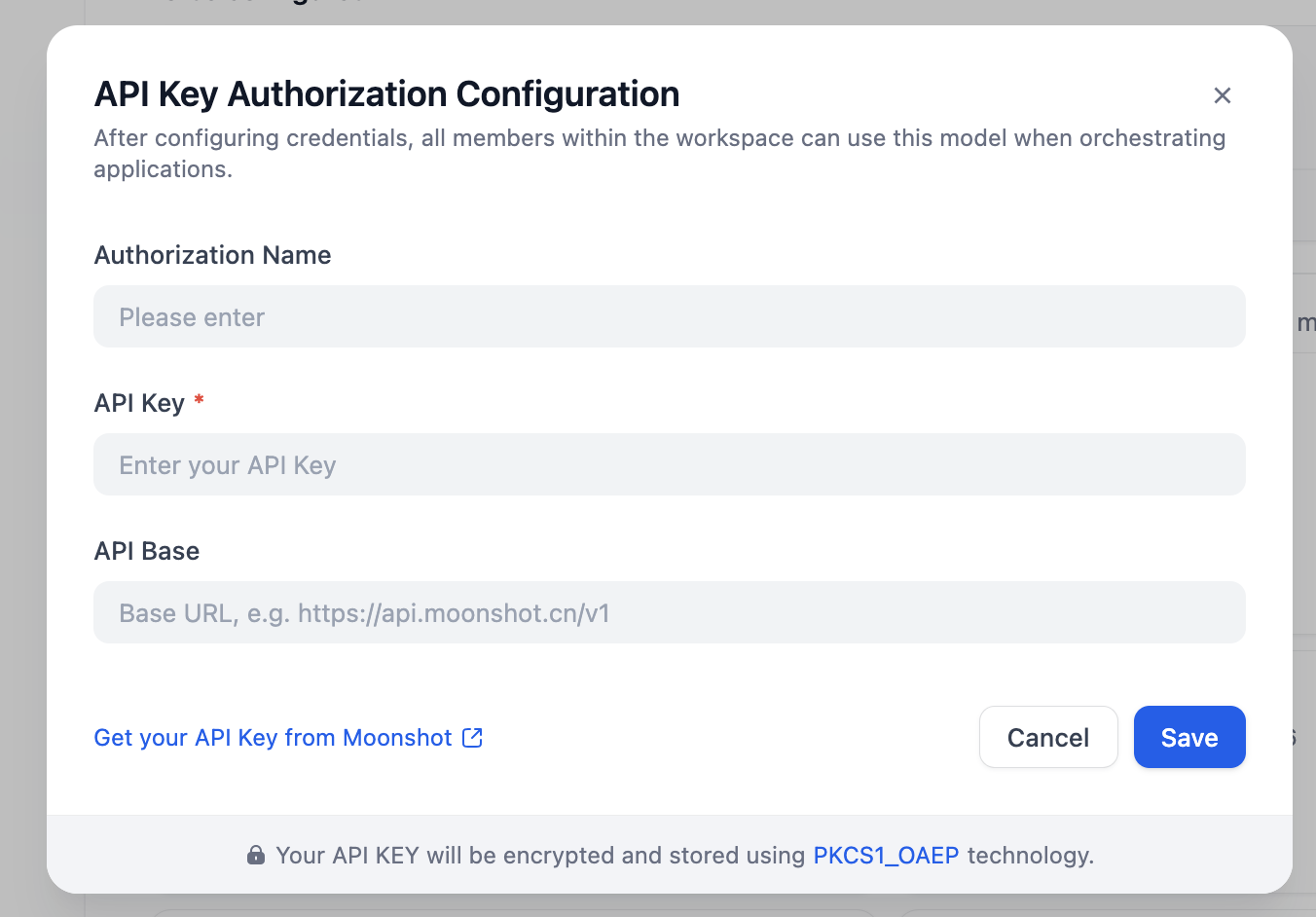Viewport: 1316px width, 917px height.
Task: Open the PKCS1_OAEP link
Action: [886, 856]
